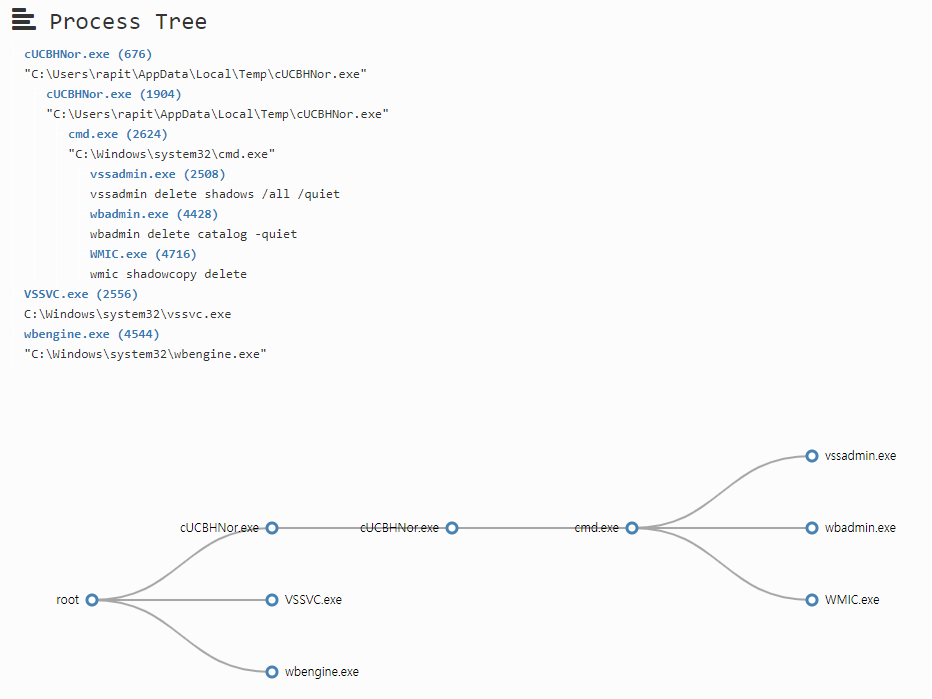Select the VSSVC.exe node circle
The width and height of the screenshot is (932, 699).
272,600
